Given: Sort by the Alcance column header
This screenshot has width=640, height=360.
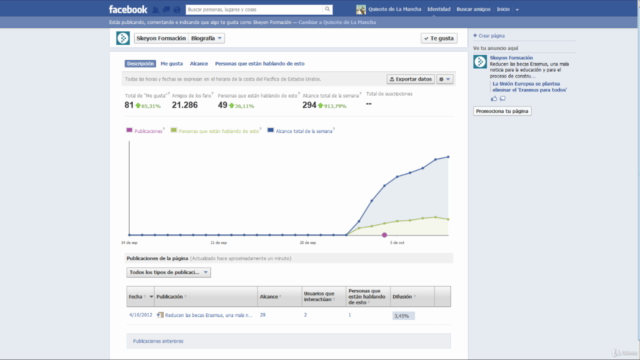Looking at the screenshot, I should [x=280, y=297].
